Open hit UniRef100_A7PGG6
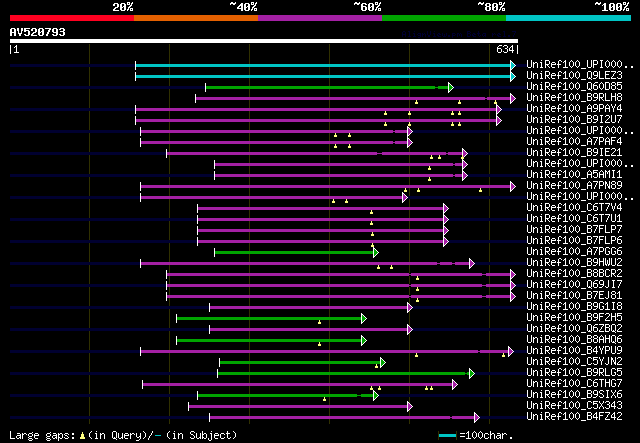This screenshot has width=640, height=443. pyautogui.click(x=574, y=252)
